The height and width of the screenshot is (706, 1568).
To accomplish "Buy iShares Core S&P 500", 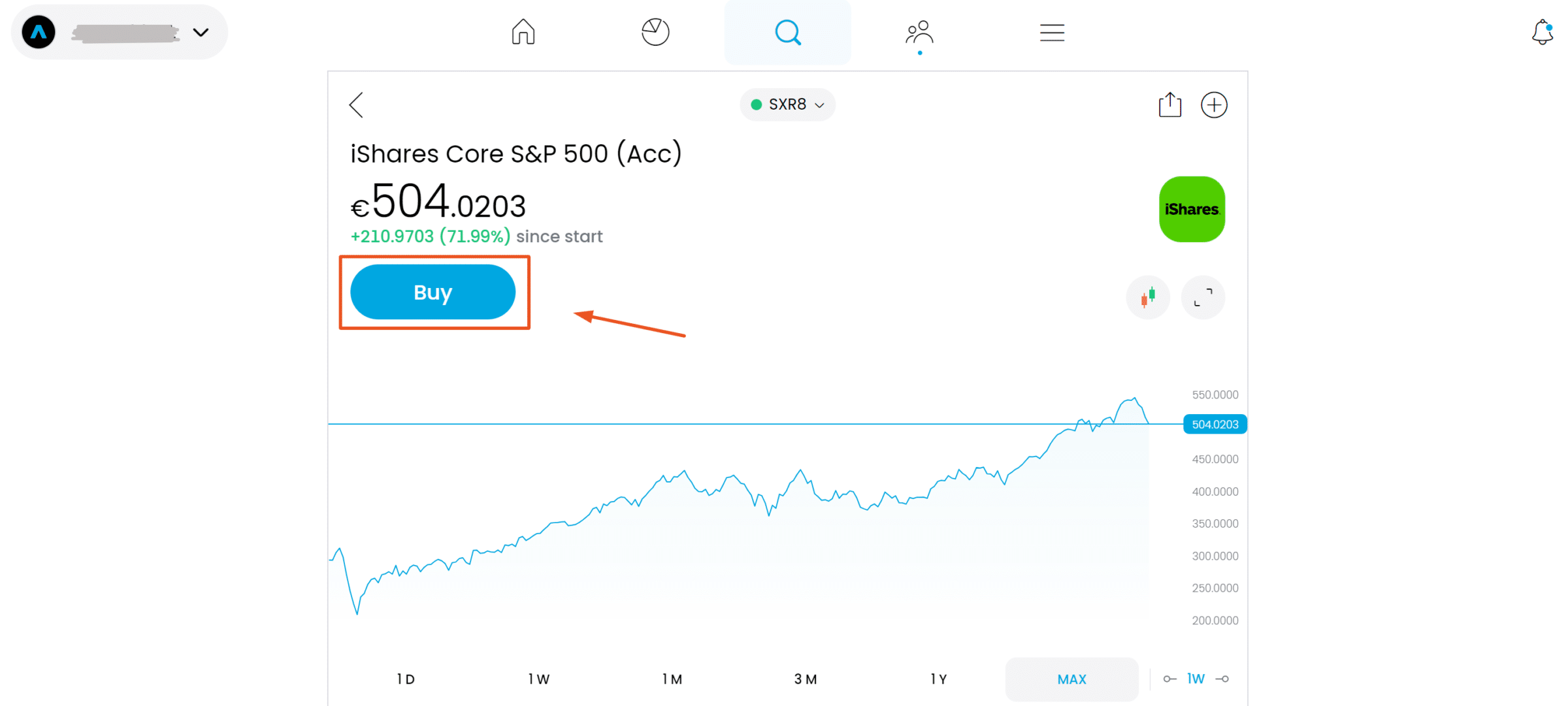I will point(433,292).
